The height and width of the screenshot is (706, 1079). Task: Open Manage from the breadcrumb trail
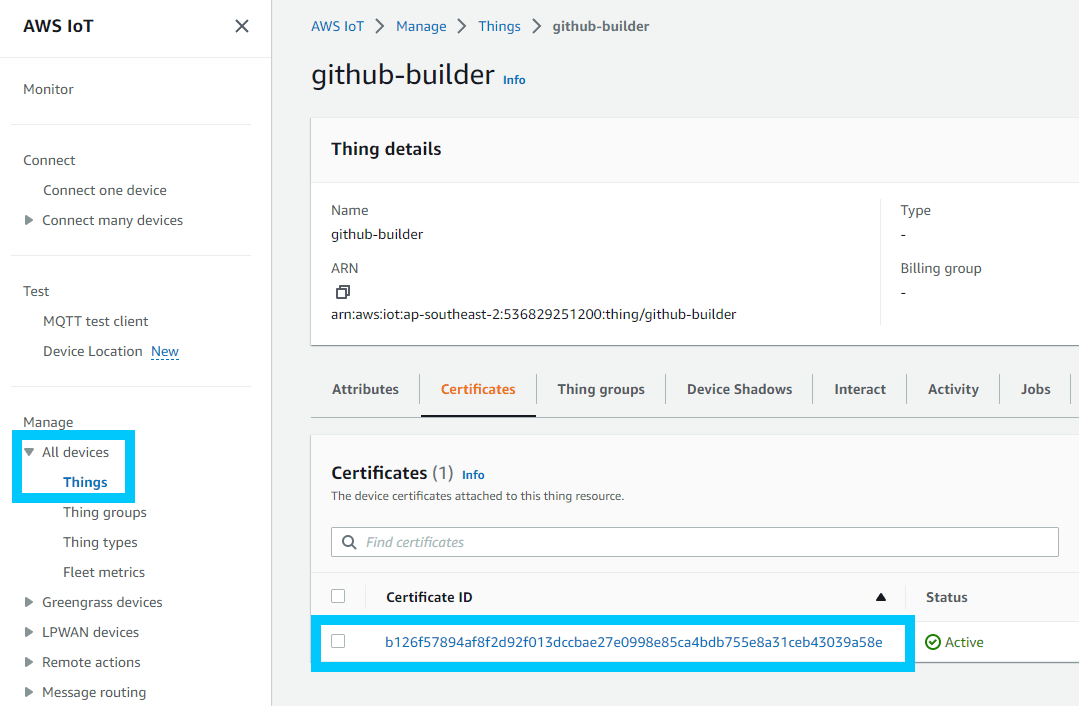point(421,26)
